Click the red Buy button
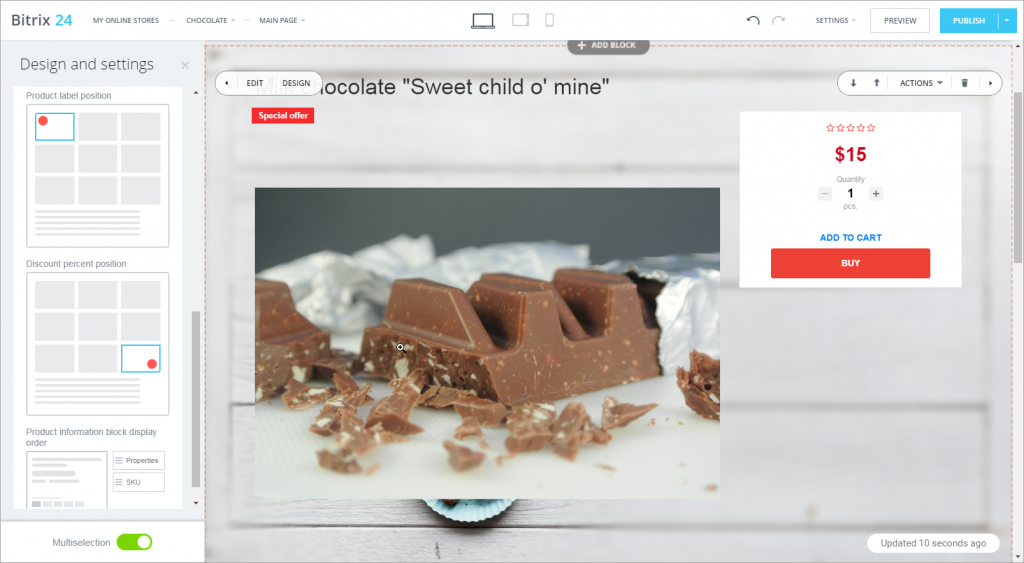1024x563 pixels. [x=850, y=263]
